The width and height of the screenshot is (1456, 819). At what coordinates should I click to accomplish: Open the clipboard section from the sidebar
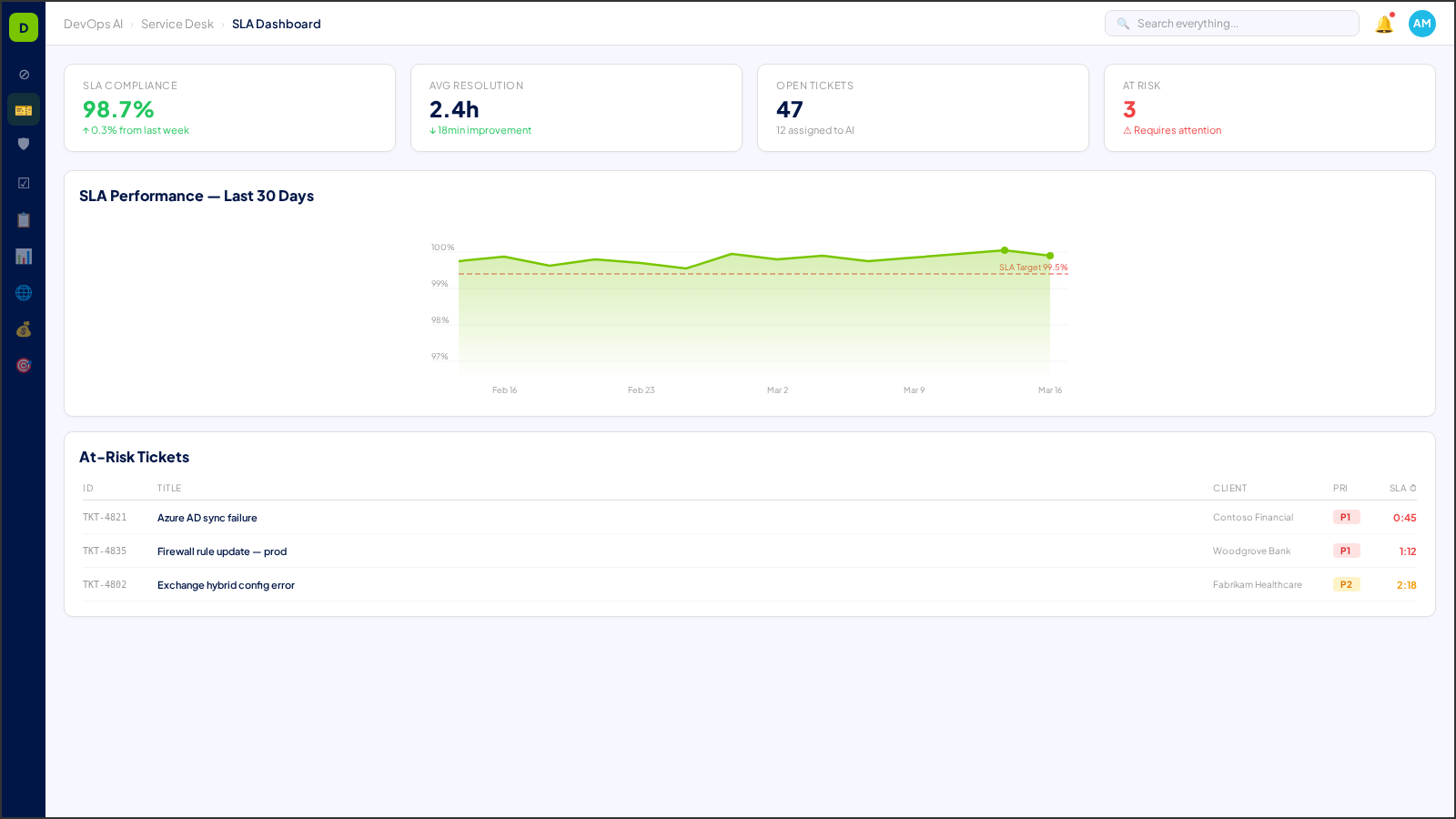[x=23, y=219]
